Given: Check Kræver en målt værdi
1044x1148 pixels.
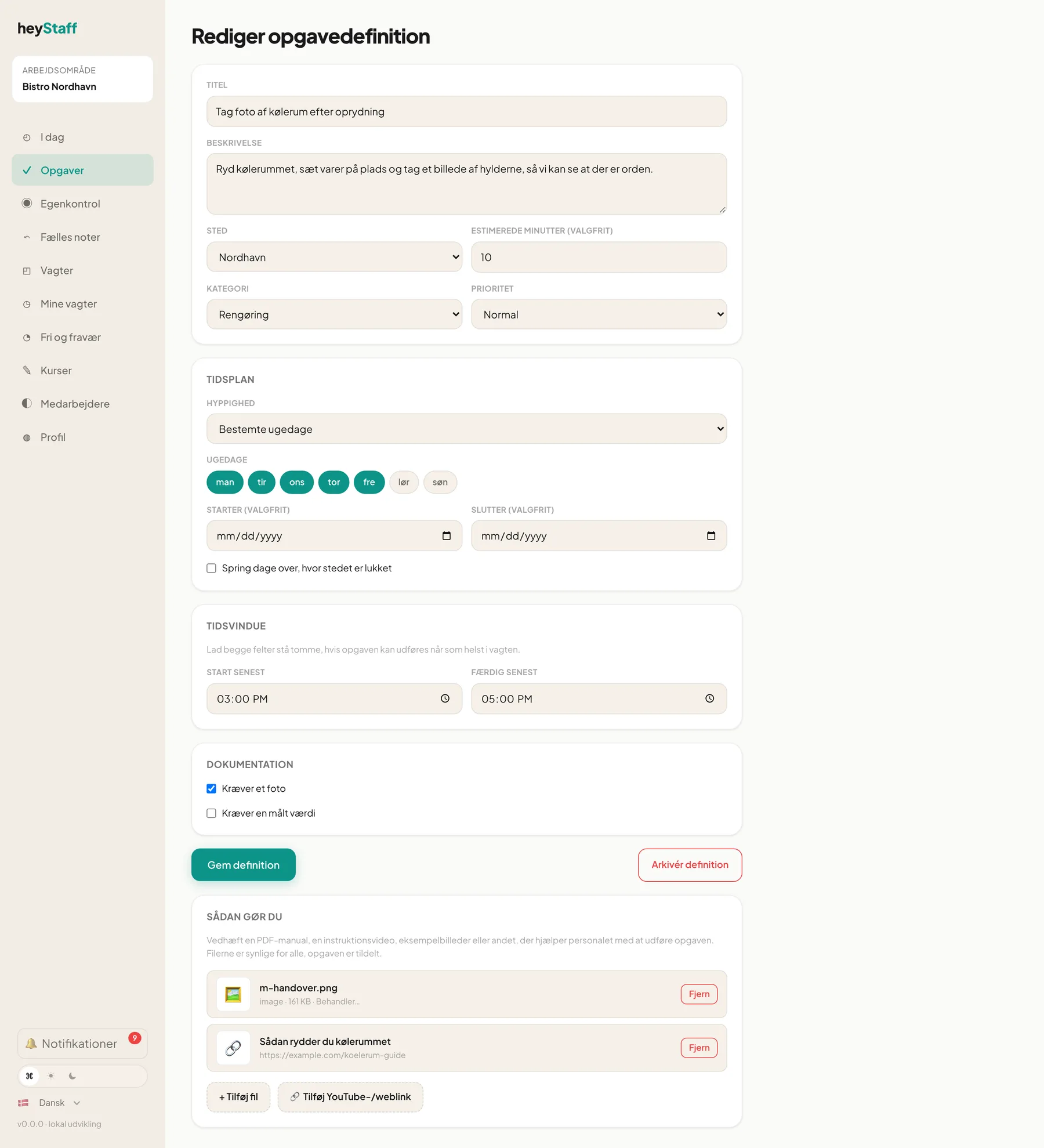Looking at the screenshot, I should 211,813.
